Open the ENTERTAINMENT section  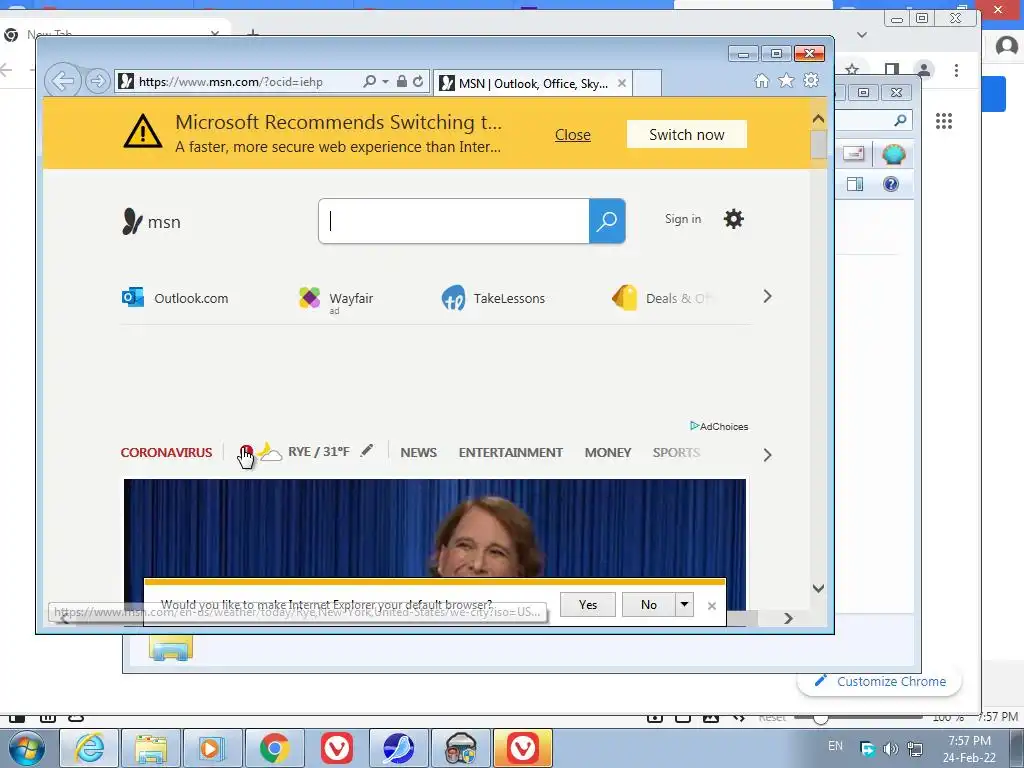[x=511, y=452]
